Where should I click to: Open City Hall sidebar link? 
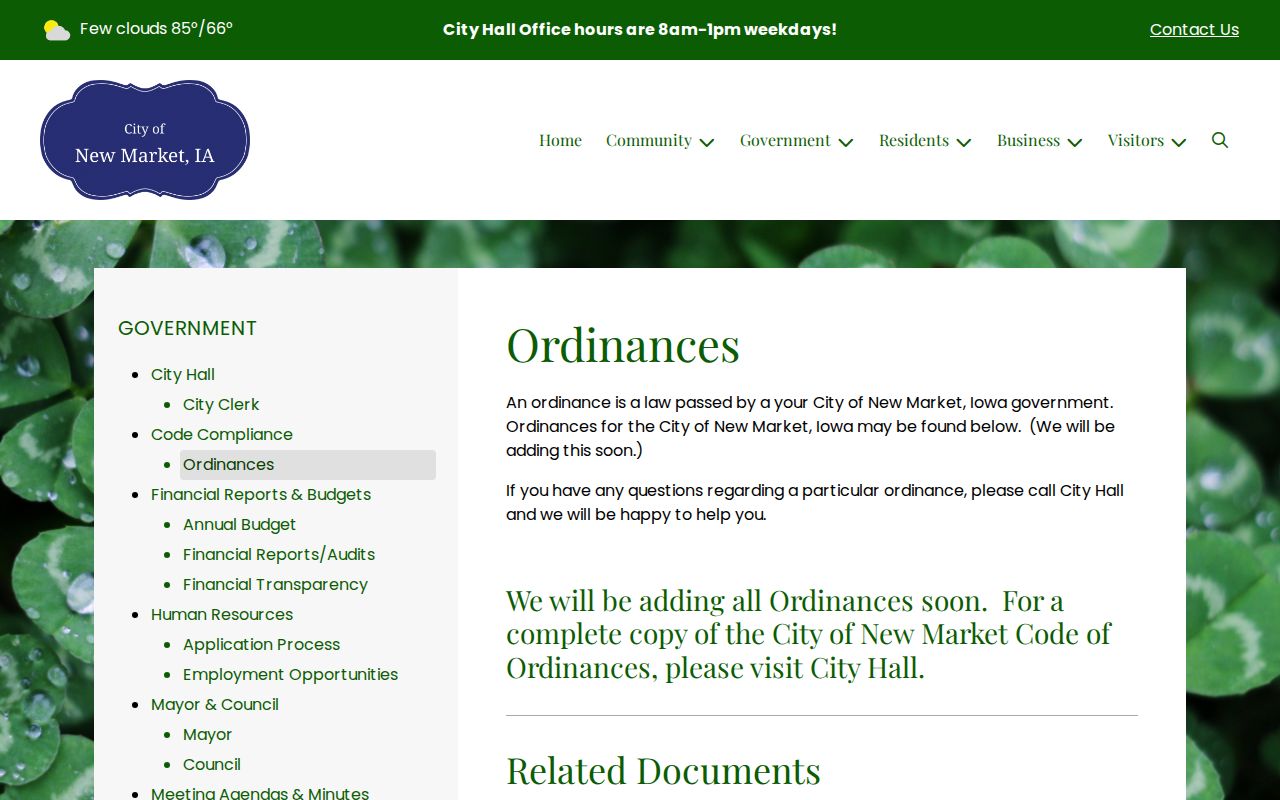(183, 374)
